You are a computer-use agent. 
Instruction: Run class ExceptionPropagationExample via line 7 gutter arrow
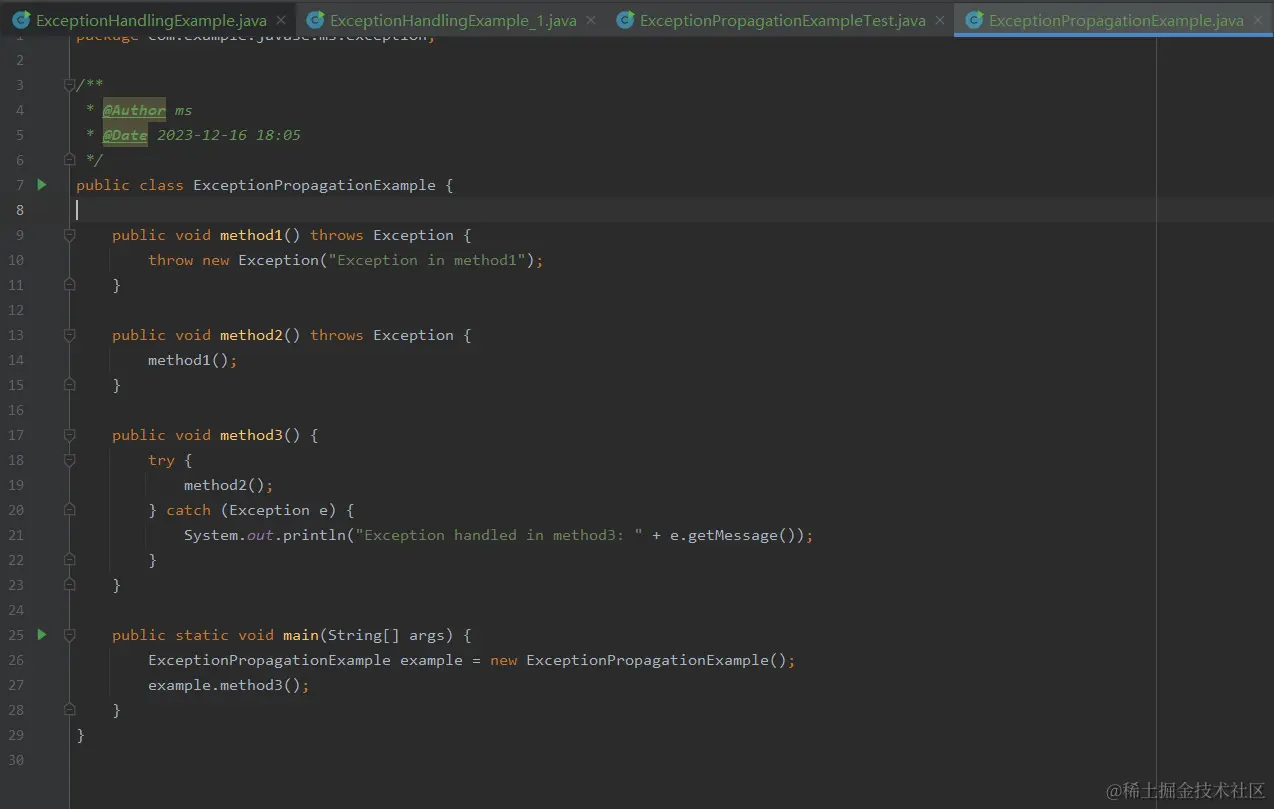pos(42,184)
